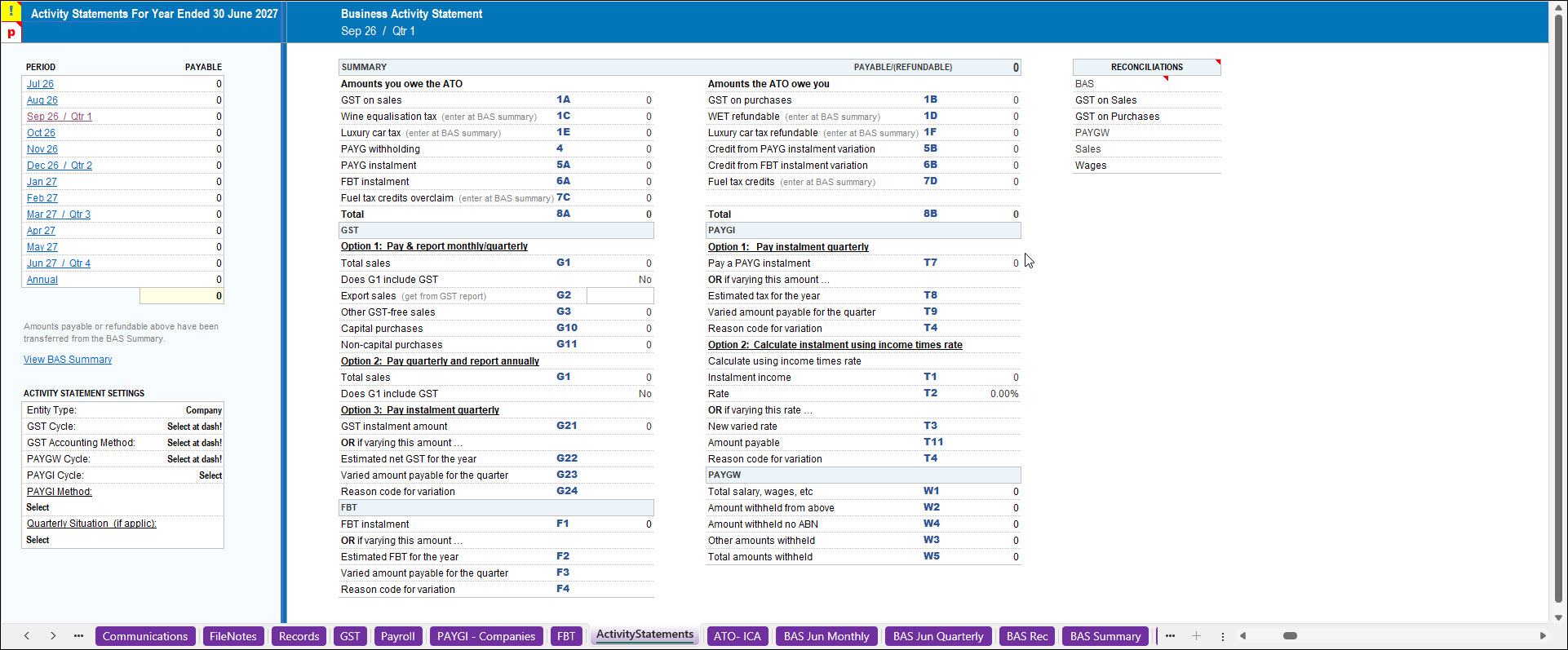1568x650 pixels.
Task: Open the tab bar options vertical dots
Action: click(1222, 636)
